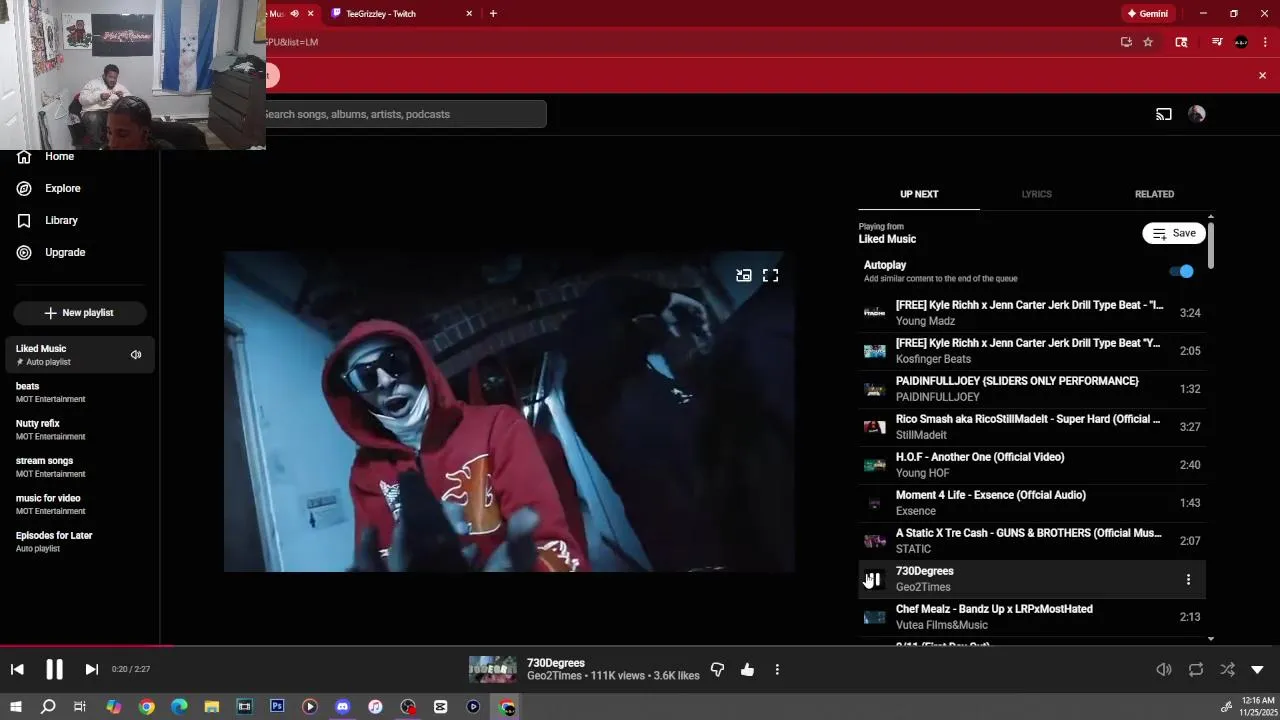
Task: Click the speaker icon beside Liked Music
Action: tap(136, 355)
